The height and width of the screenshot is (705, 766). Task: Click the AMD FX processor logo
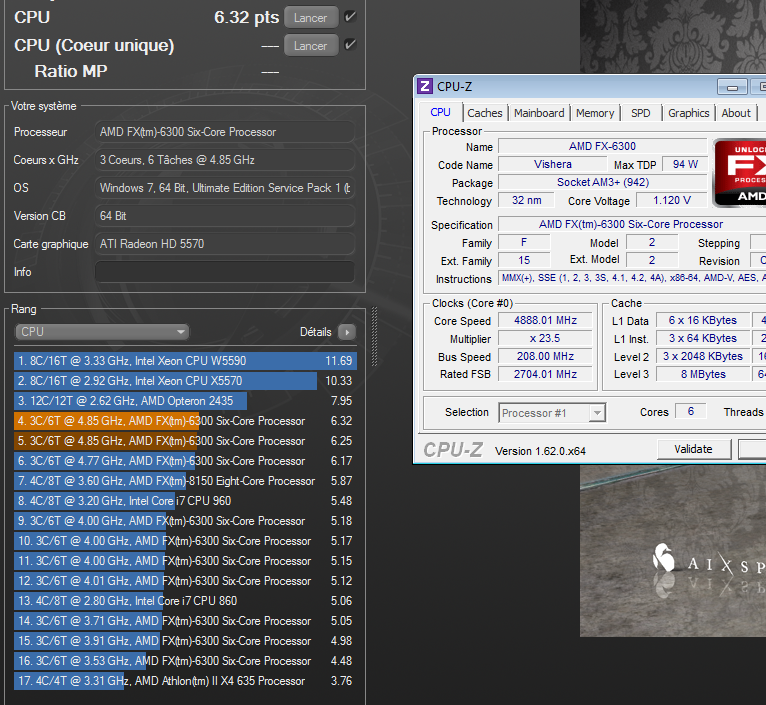click(740, 172)
